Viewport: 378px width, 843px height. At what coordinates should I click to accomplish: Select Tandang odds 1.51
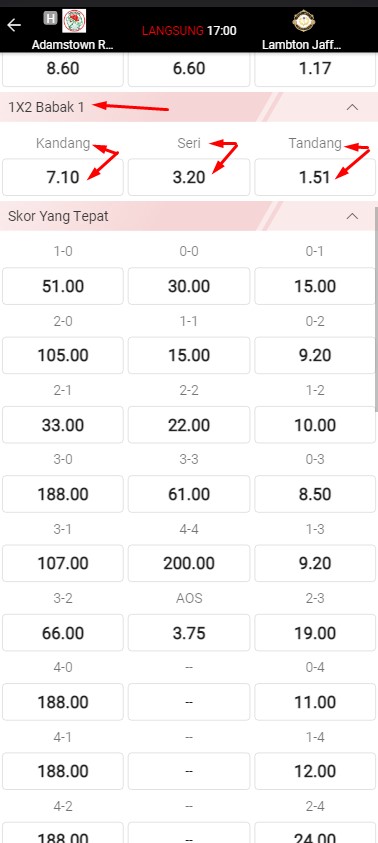pyautogui.click(x=315, y=177)
